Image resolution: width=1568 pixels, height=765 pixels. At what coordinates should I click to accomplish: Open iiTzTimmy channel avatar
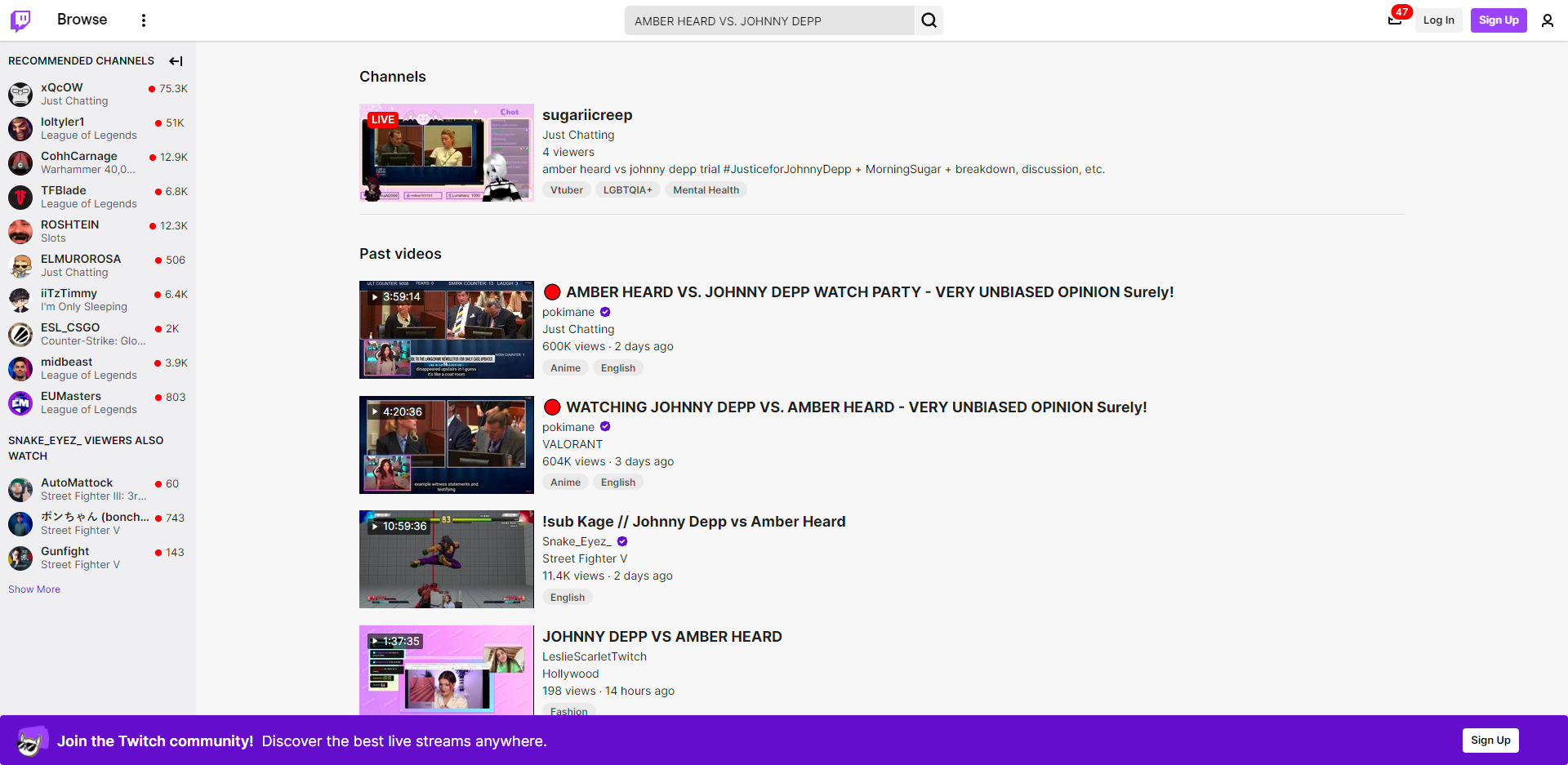click(20, 300)
